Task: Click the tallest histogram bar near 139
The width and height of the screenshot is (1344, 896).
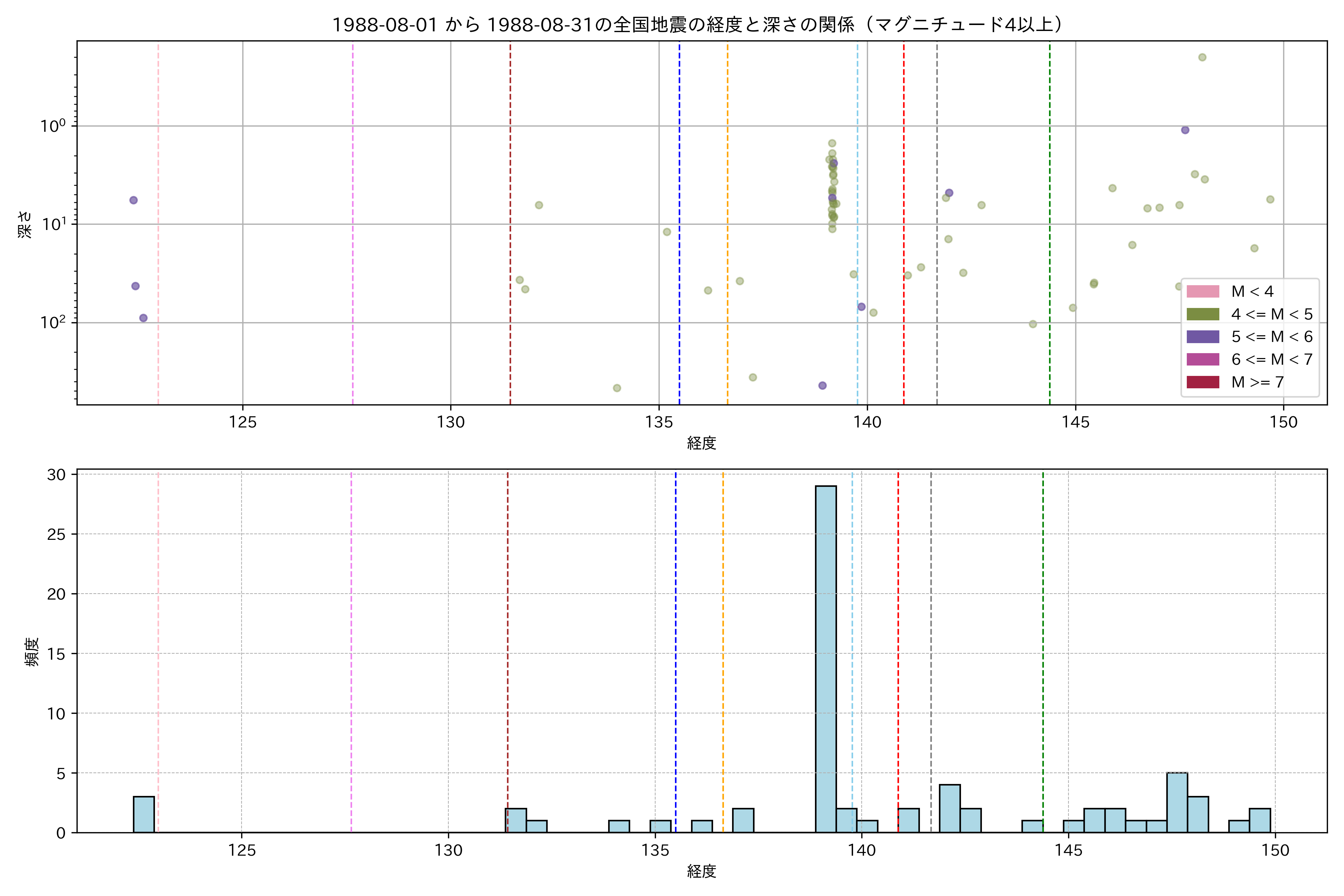Action: tap(826, 657)
